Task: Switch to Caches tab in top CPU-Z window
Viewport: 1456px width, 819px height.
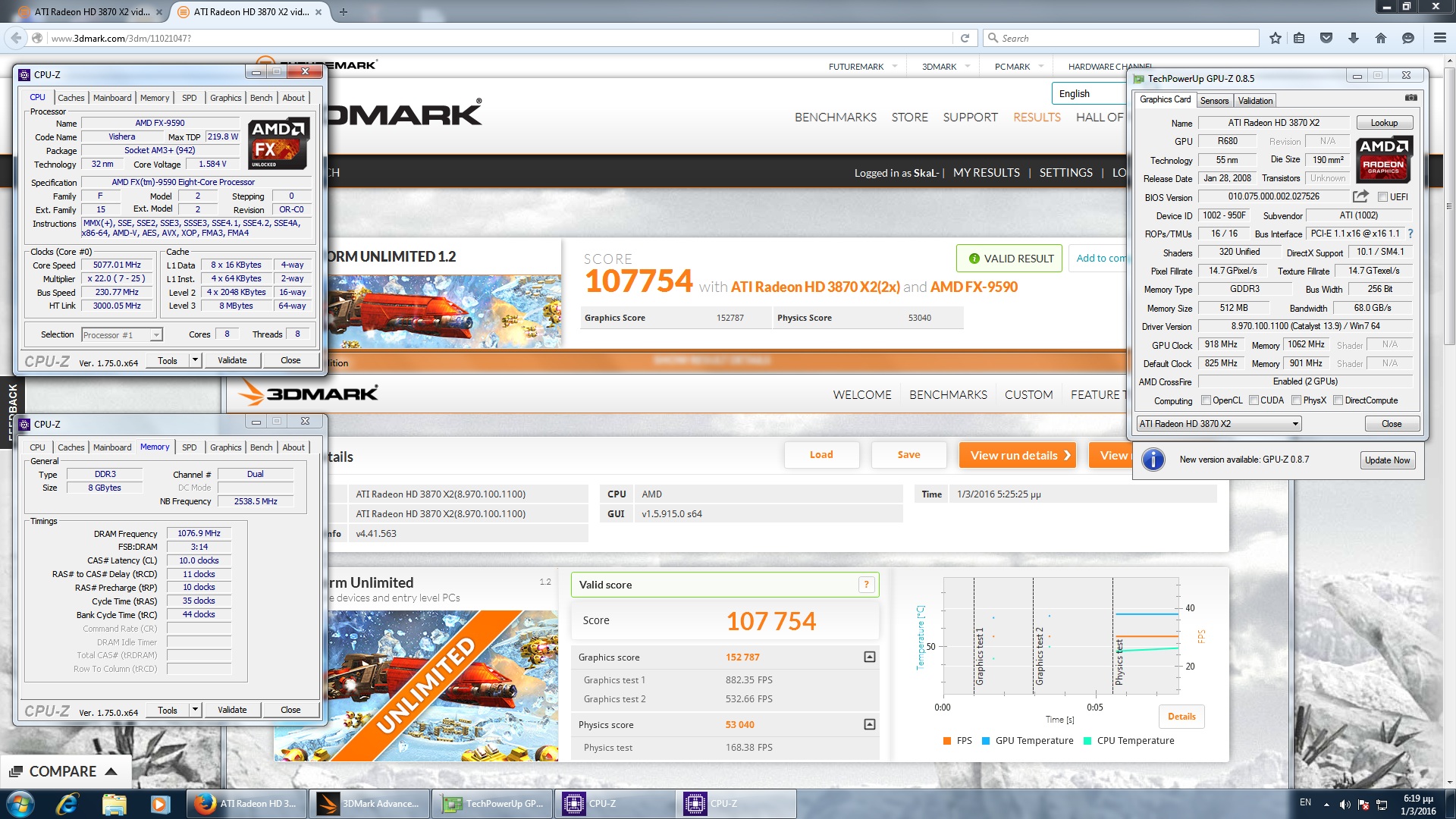Action: click(71, 98)
